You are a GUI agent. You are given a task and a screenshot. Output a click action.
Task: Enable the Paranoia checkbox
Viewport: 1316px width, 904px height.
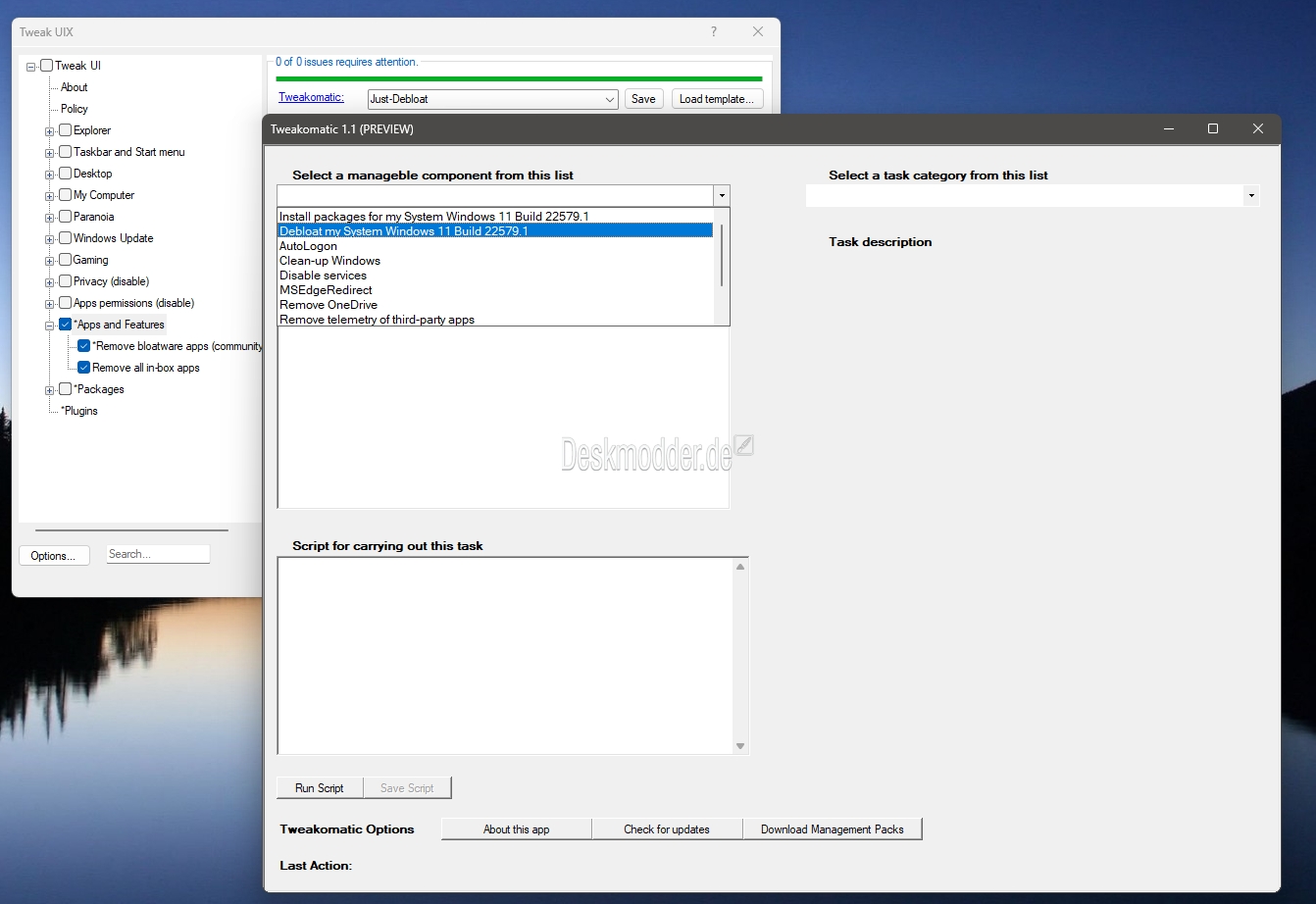click(x=65, y=217)
